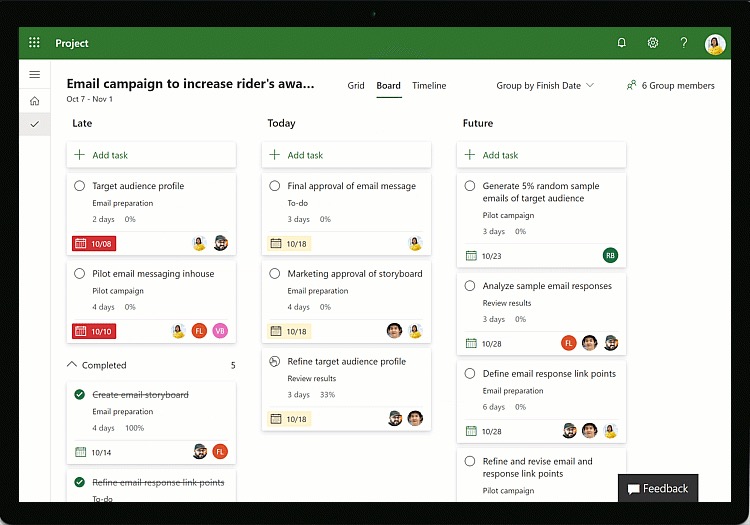Click the Project app title

pyautogui.click(x=72, y=43)
